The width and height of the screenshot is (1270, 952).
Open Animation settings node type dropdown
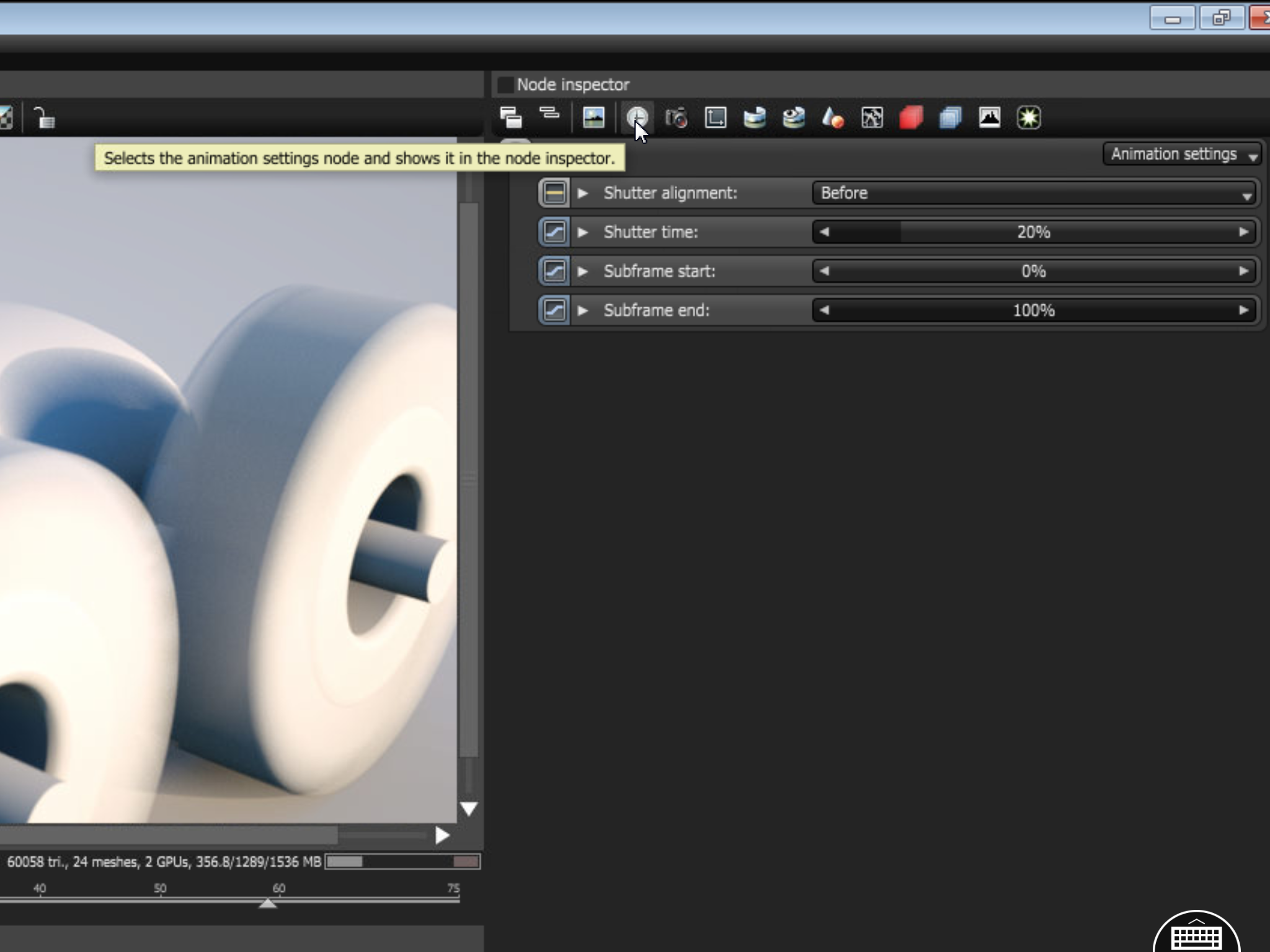[x=1183, y=154]
